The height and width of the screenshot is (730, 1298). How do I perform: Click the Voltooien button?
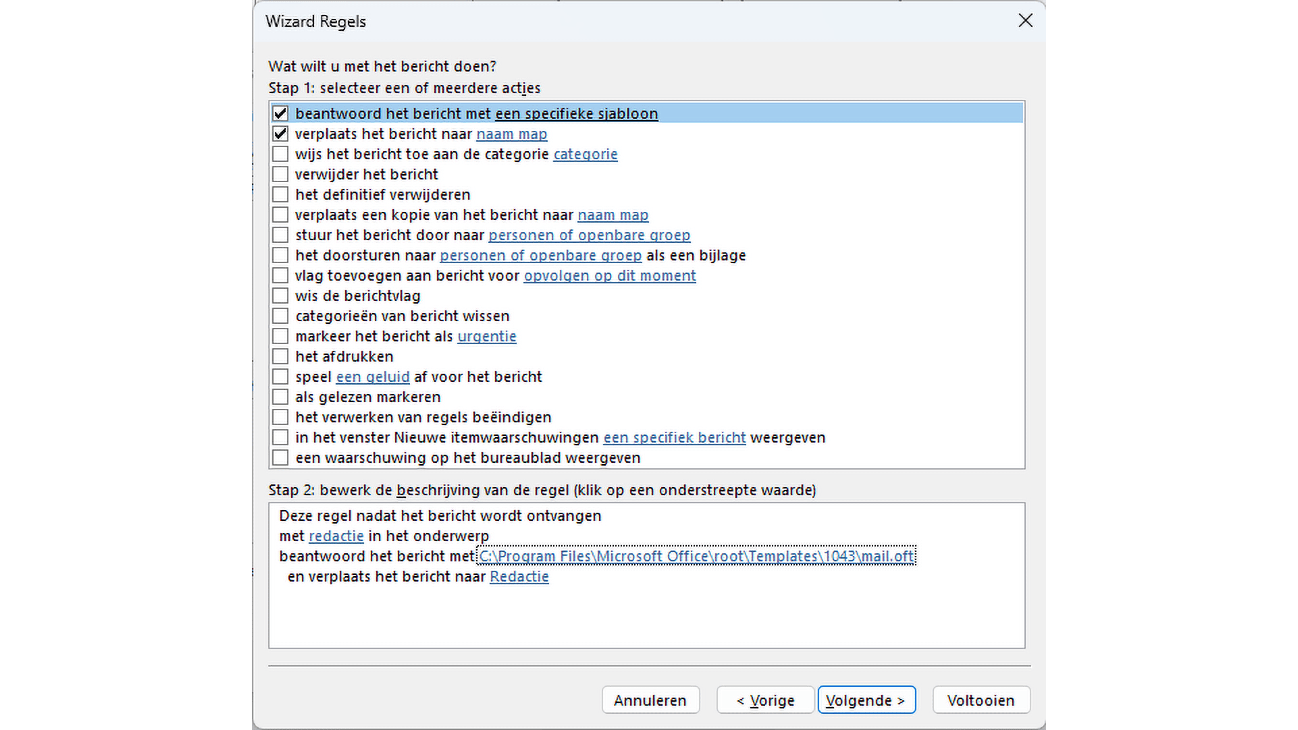point(981,700)
